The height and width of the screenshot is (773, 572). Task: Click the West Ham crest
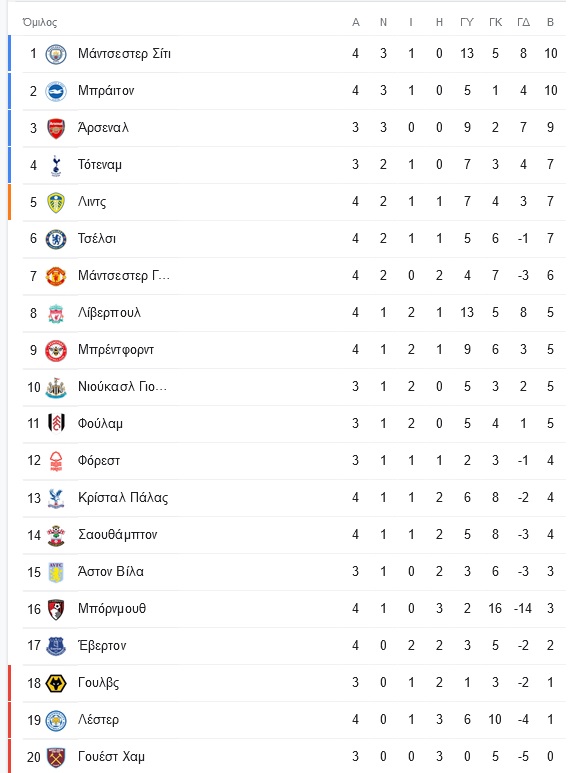pos(56,757)
